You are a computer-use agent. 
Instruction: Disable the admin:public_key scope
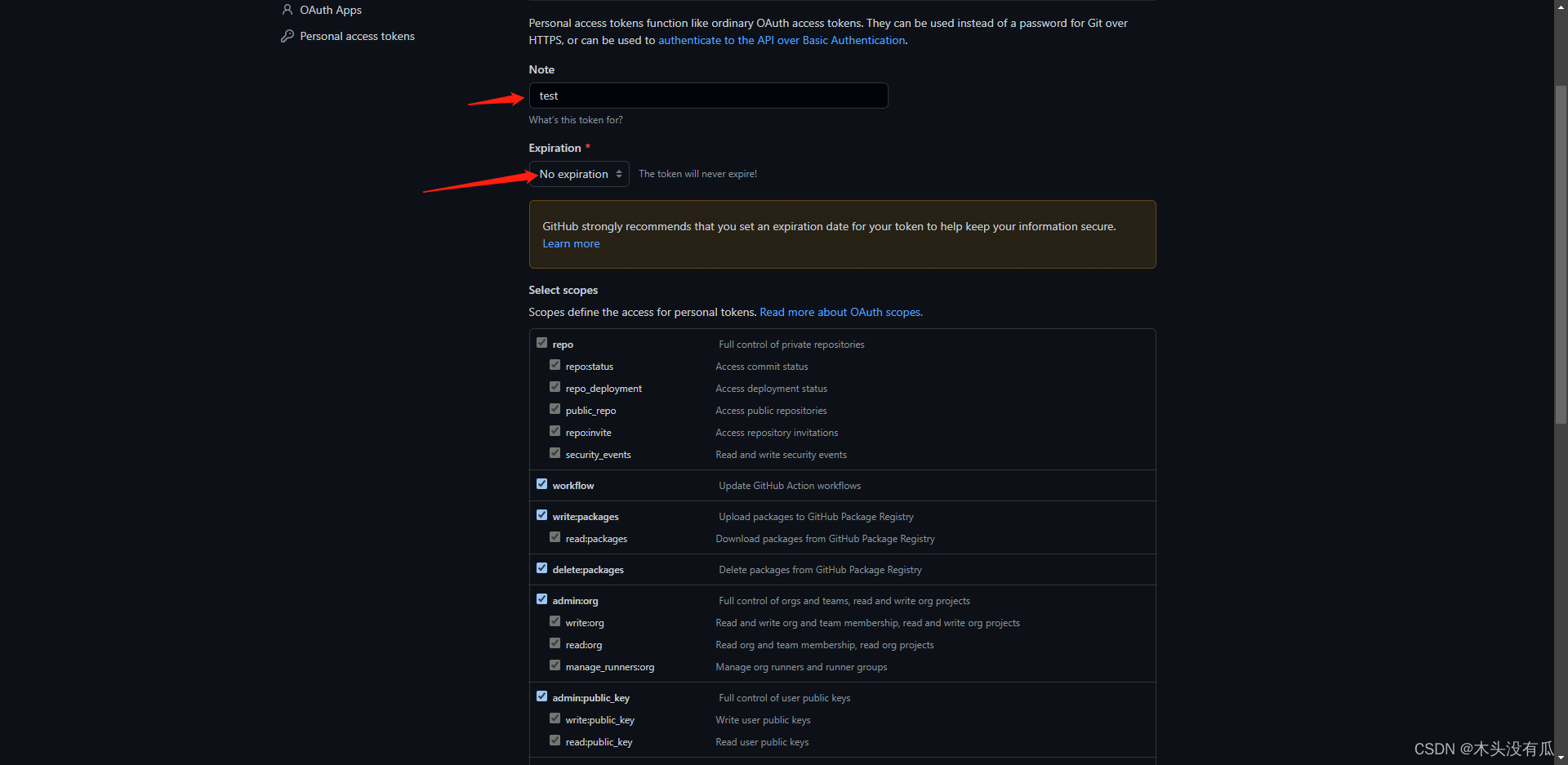541,696
